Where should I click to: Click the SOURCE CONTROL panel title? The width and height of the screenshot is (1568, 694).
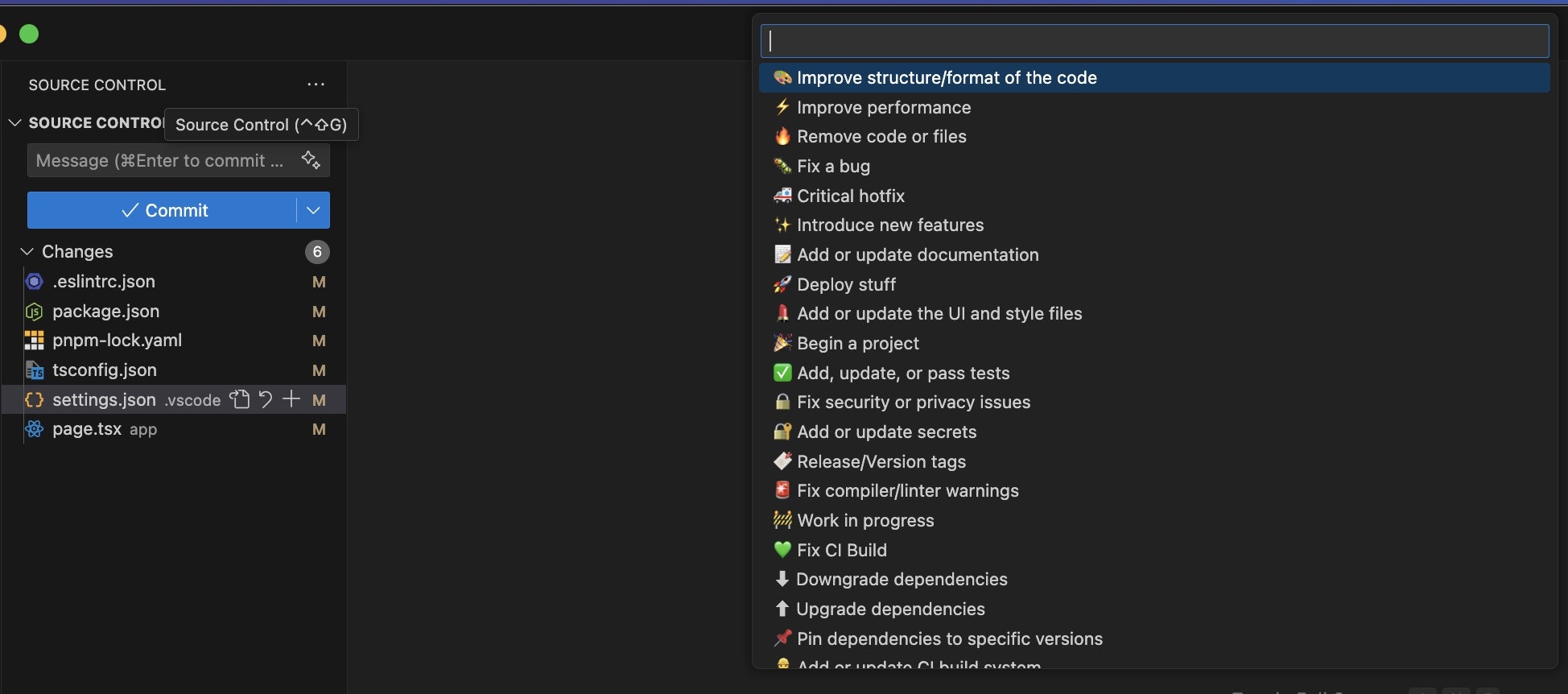[x=97, y=85]
